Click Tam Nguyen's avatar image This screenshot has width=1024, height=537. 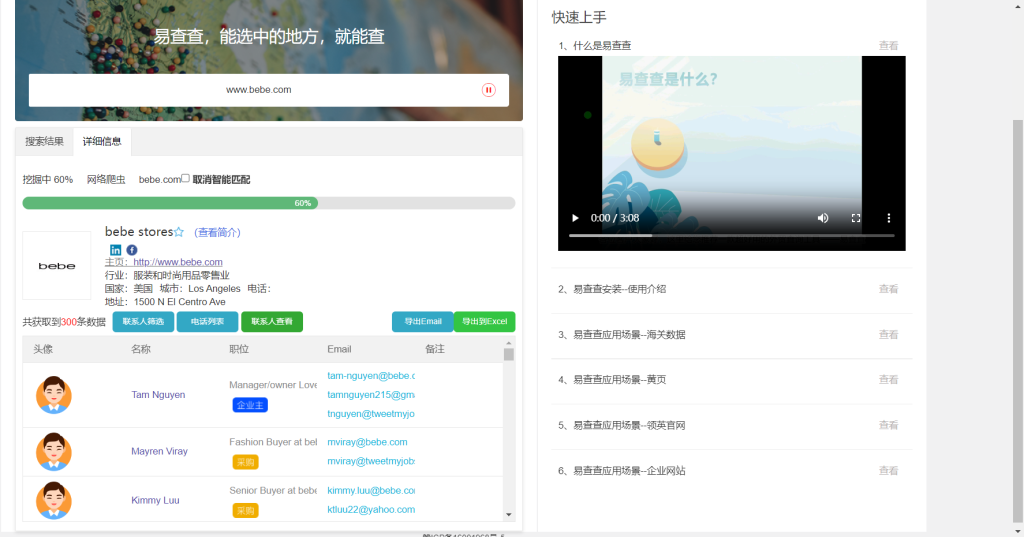(x=53, y=394)
